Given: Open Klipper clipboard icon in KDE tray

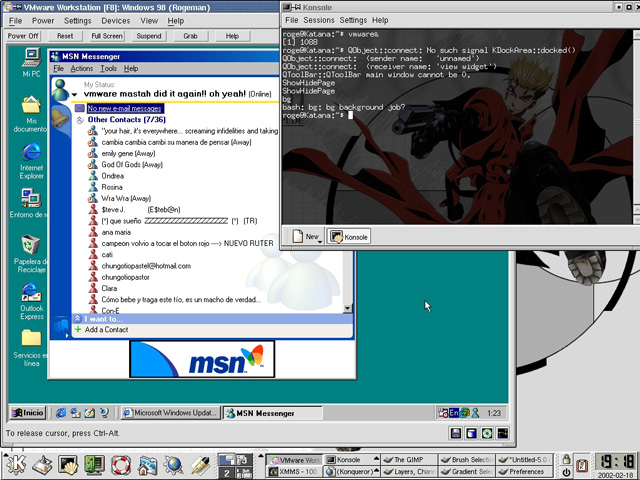Looking at the screenshot, I should [582, 466].
